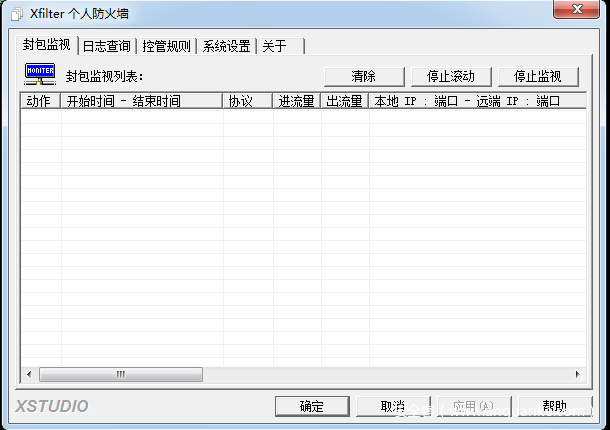Click the 取消 button
Viewport: 610px width, 430px height.
point(393,406)
